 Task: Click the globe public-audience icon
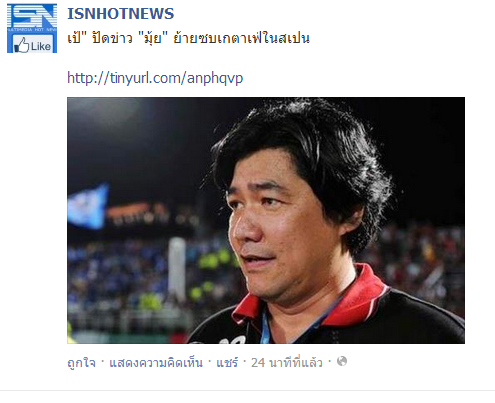[342, 361]
